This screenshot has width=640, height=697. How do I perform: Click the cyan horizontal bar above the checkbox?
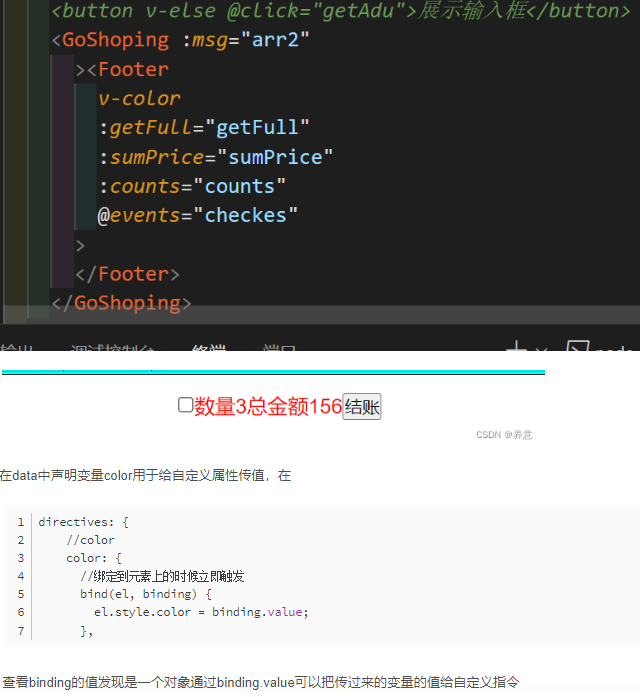pos(272,372)
